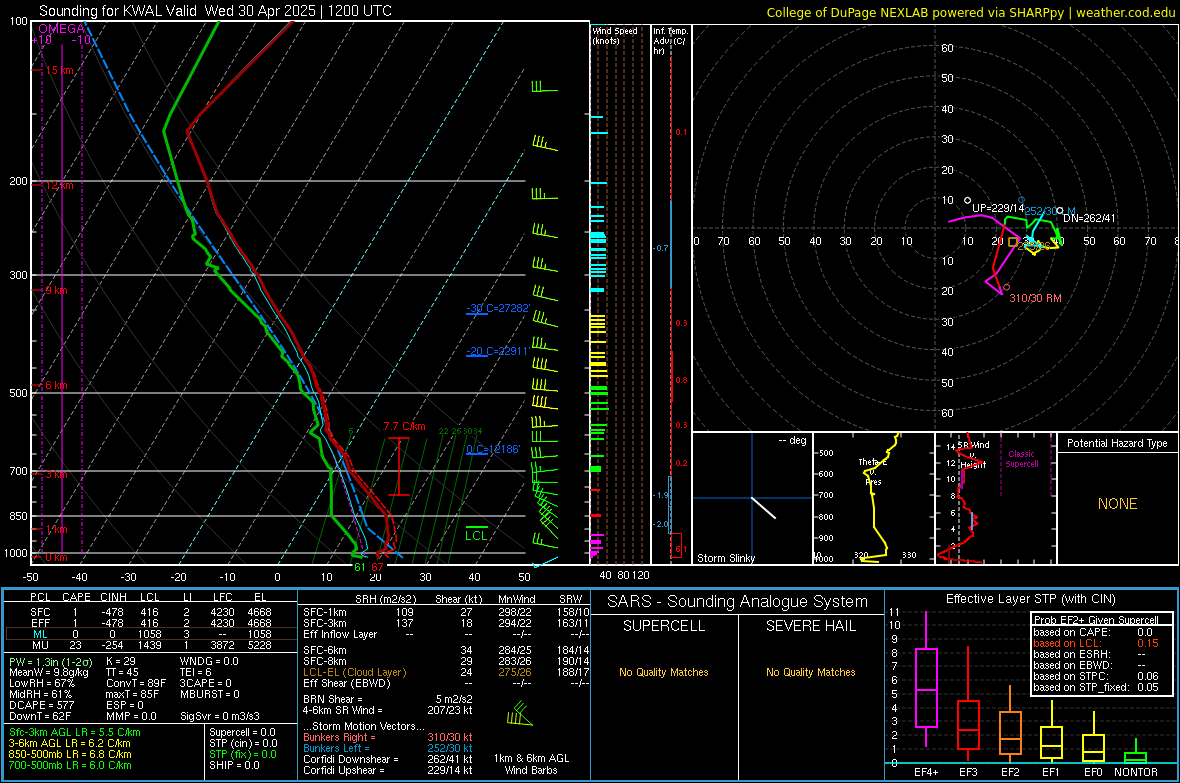The width and height of the screenshot is (1180, 783).
Task: Select the SFC parcel row
Action: click(150, 612)
